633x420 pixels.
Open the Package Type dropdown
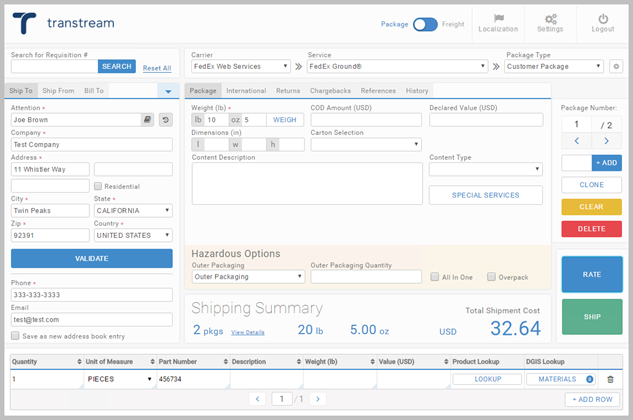[553, 66]
